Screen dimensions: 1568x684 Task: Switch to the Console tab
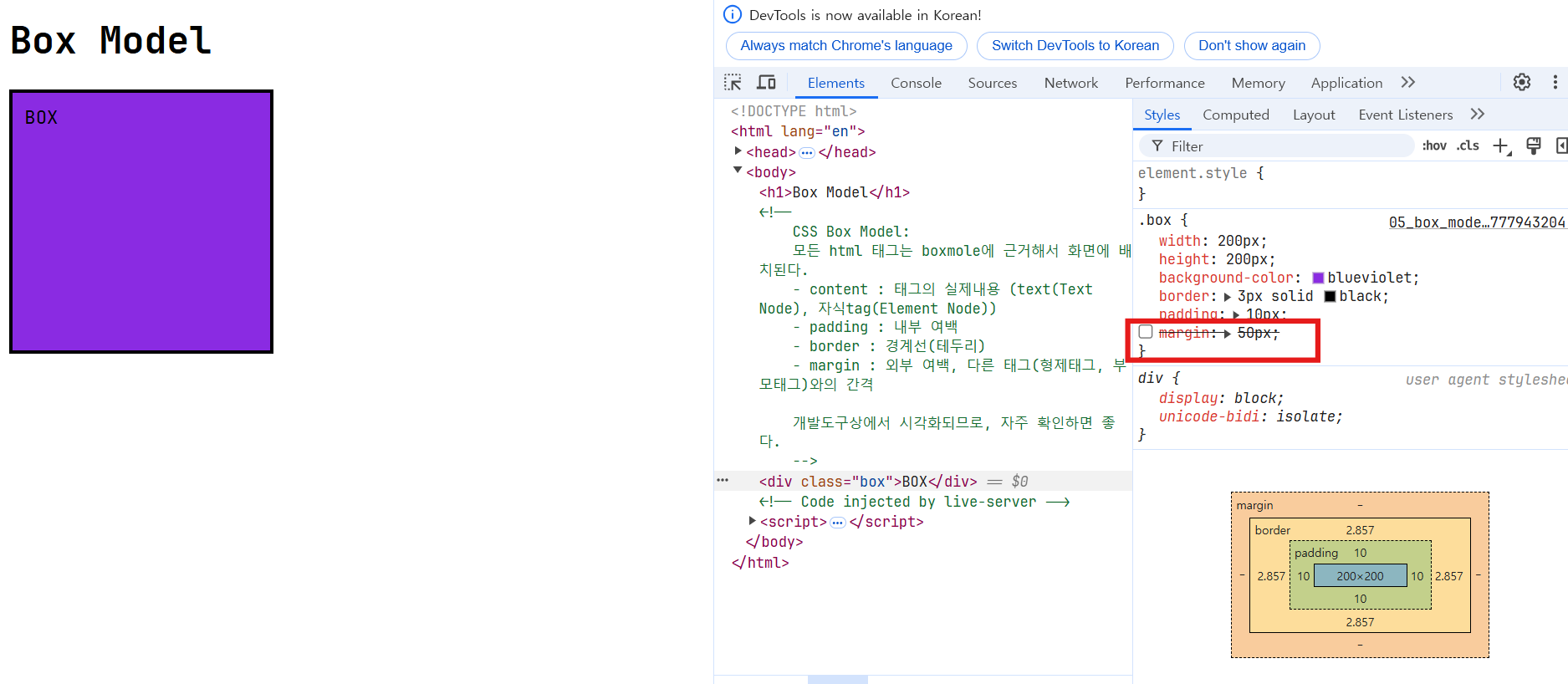click(916, 83)
